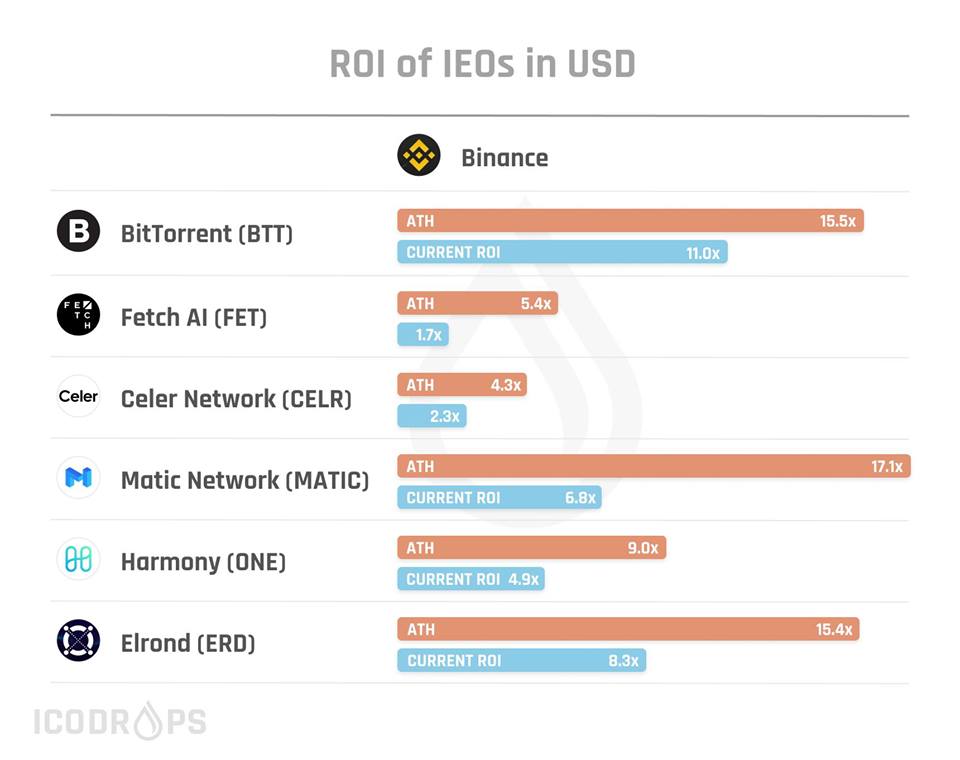Click the BitTorrent ATH 15.5x orange bar
Image resolution: width=960 pixels, height=760 pixels.
[630, 221]
